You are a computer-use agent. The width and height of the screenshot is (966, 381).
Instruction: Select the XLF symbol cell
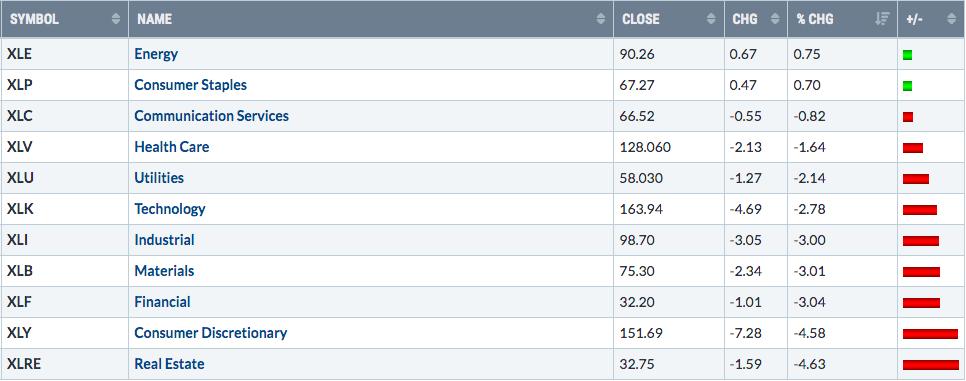(65, 302)
